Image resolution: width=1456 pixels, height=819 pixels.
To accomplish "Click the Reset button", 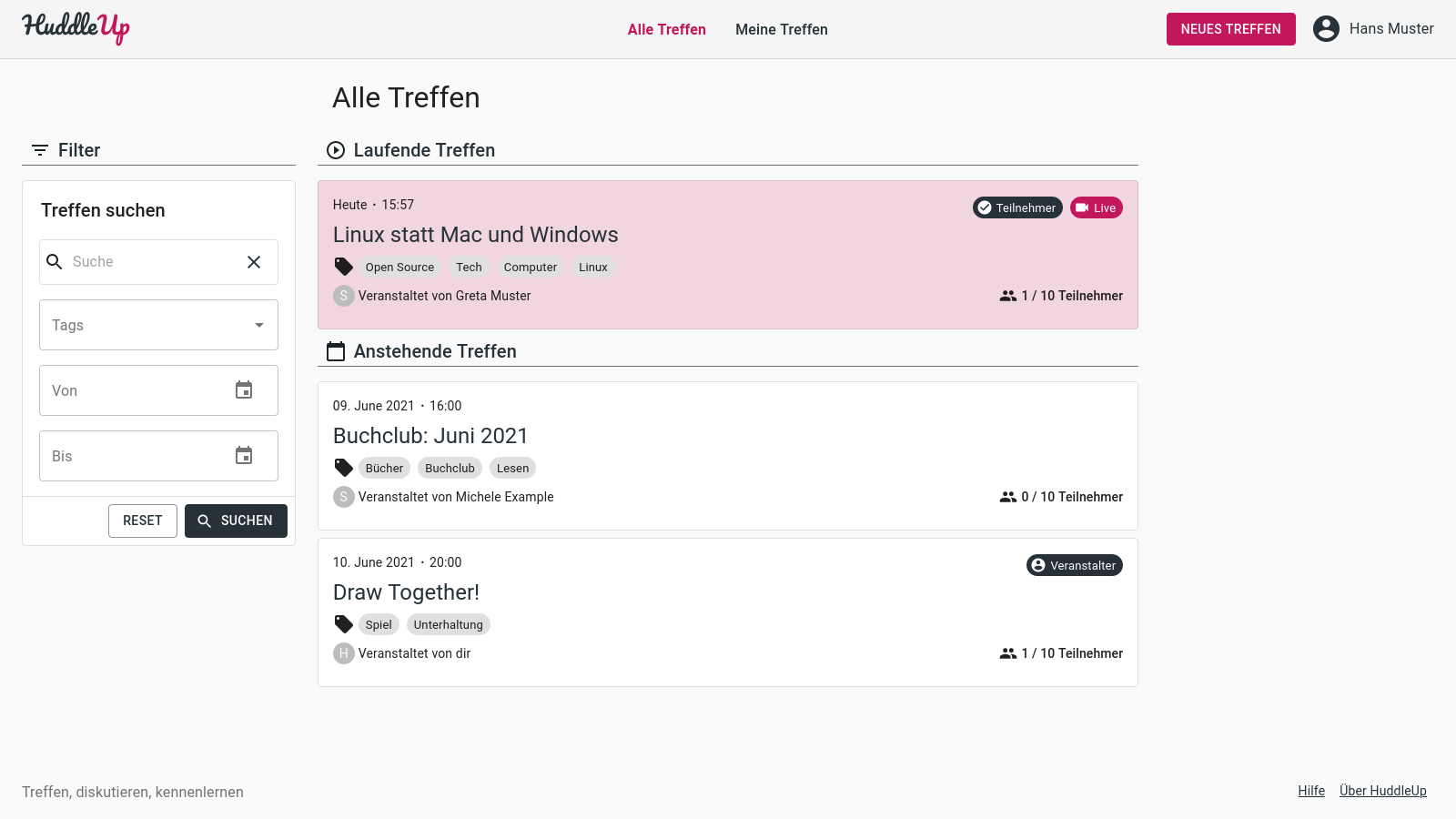I will tap(143, 521).
